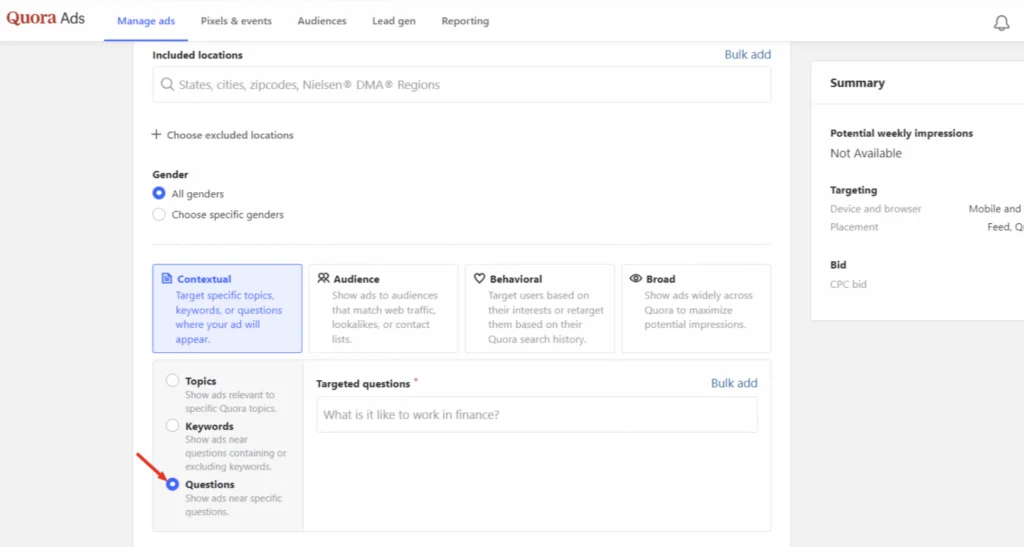Click Bulk add link for included locations
Viewport: 1024px width, 547px height.
point(747,55)
